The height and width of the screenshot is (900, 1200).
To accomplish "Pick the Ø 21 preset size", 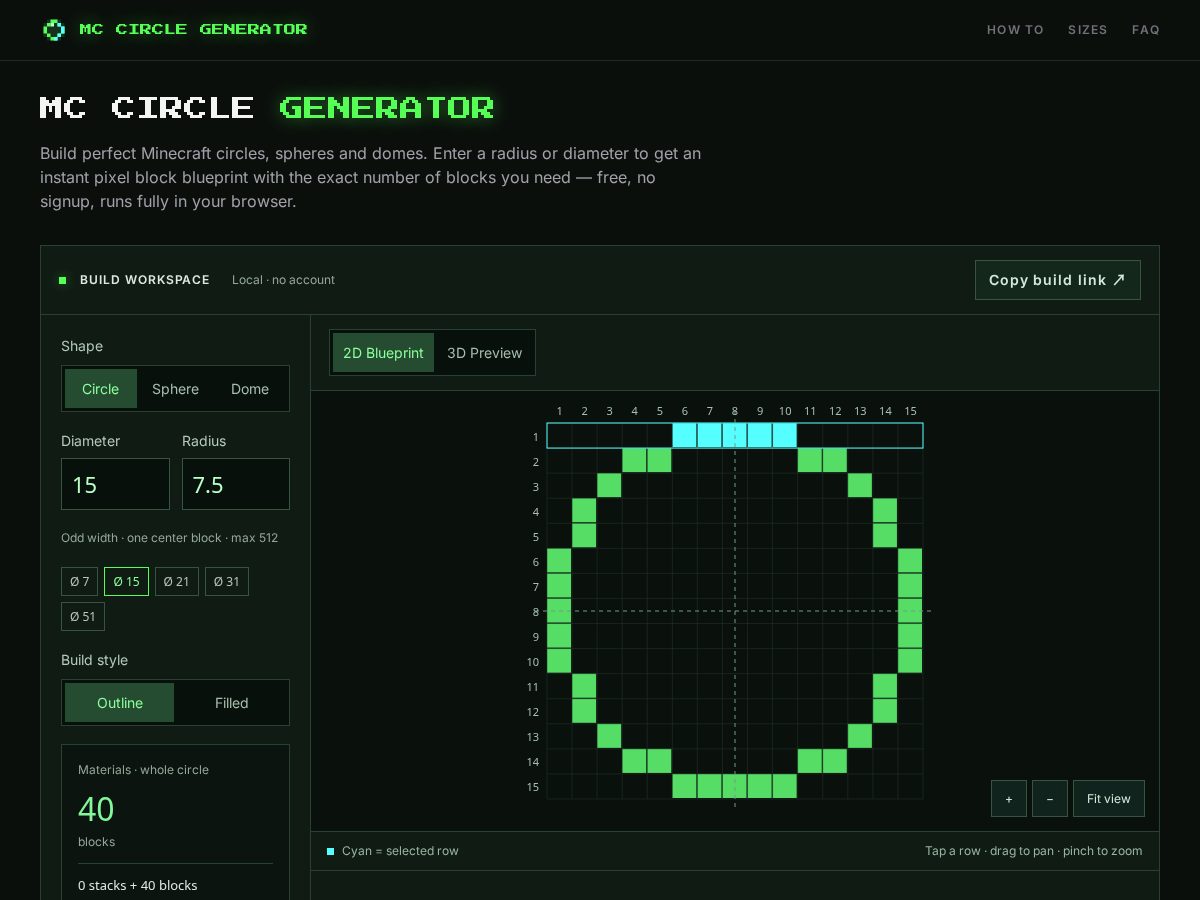I will (x=176, y=581).
